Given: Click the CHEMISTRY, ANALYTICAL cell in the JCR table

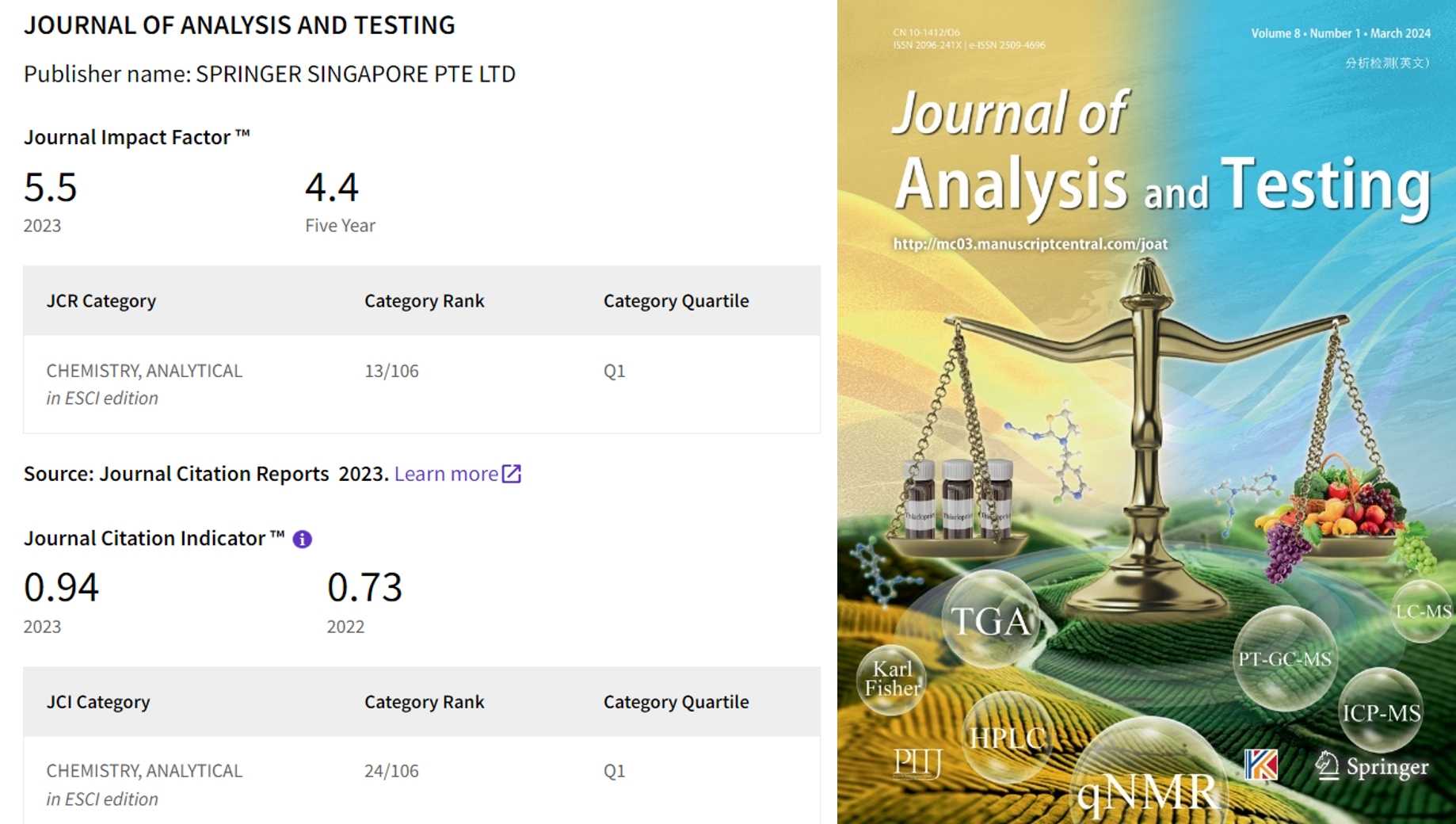Looking at the screenshot, I should tap(144, 384).
